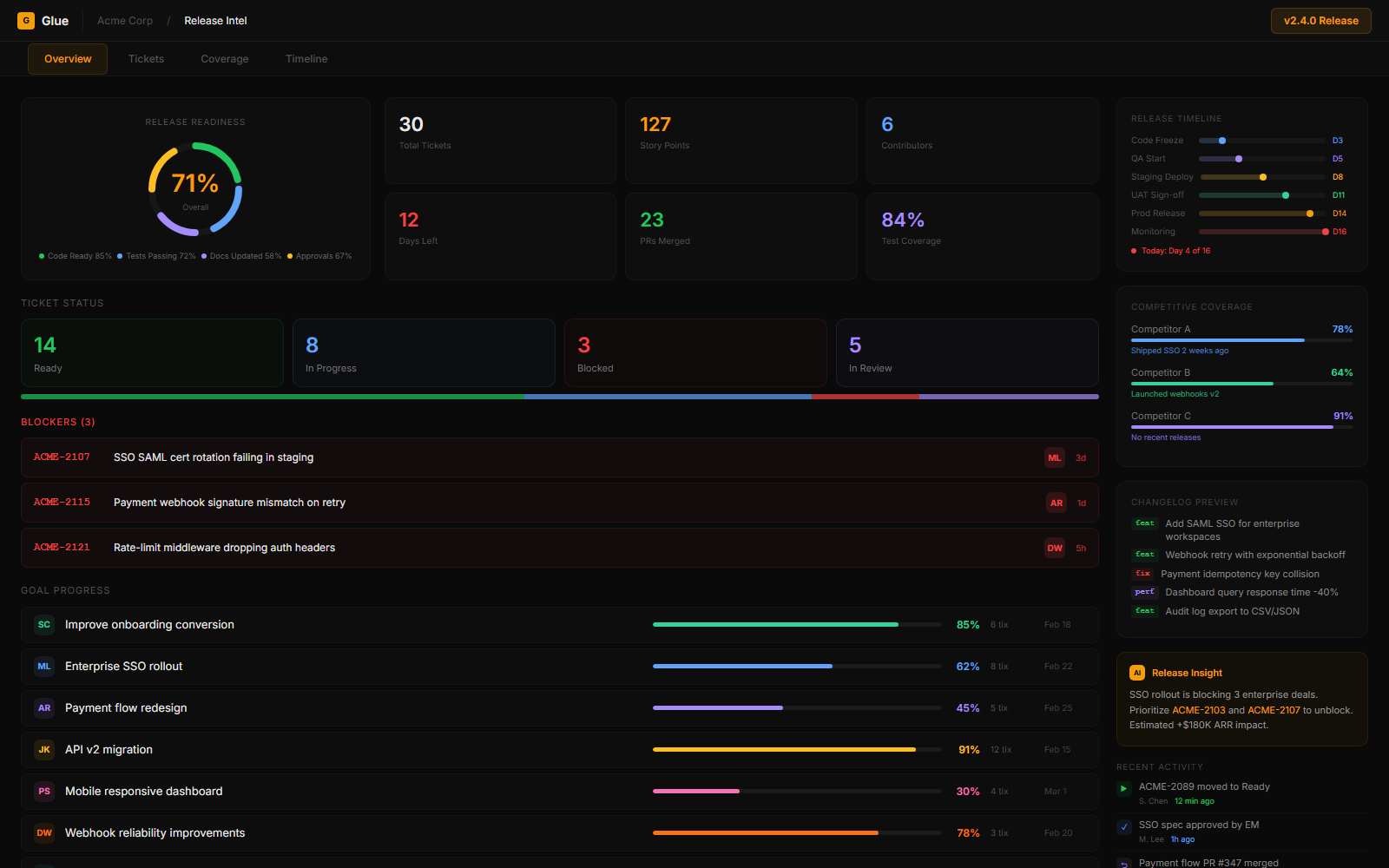Click the AI Release Insight badge icon
Screen dimensions: 1389x868
pos(1136,673)
